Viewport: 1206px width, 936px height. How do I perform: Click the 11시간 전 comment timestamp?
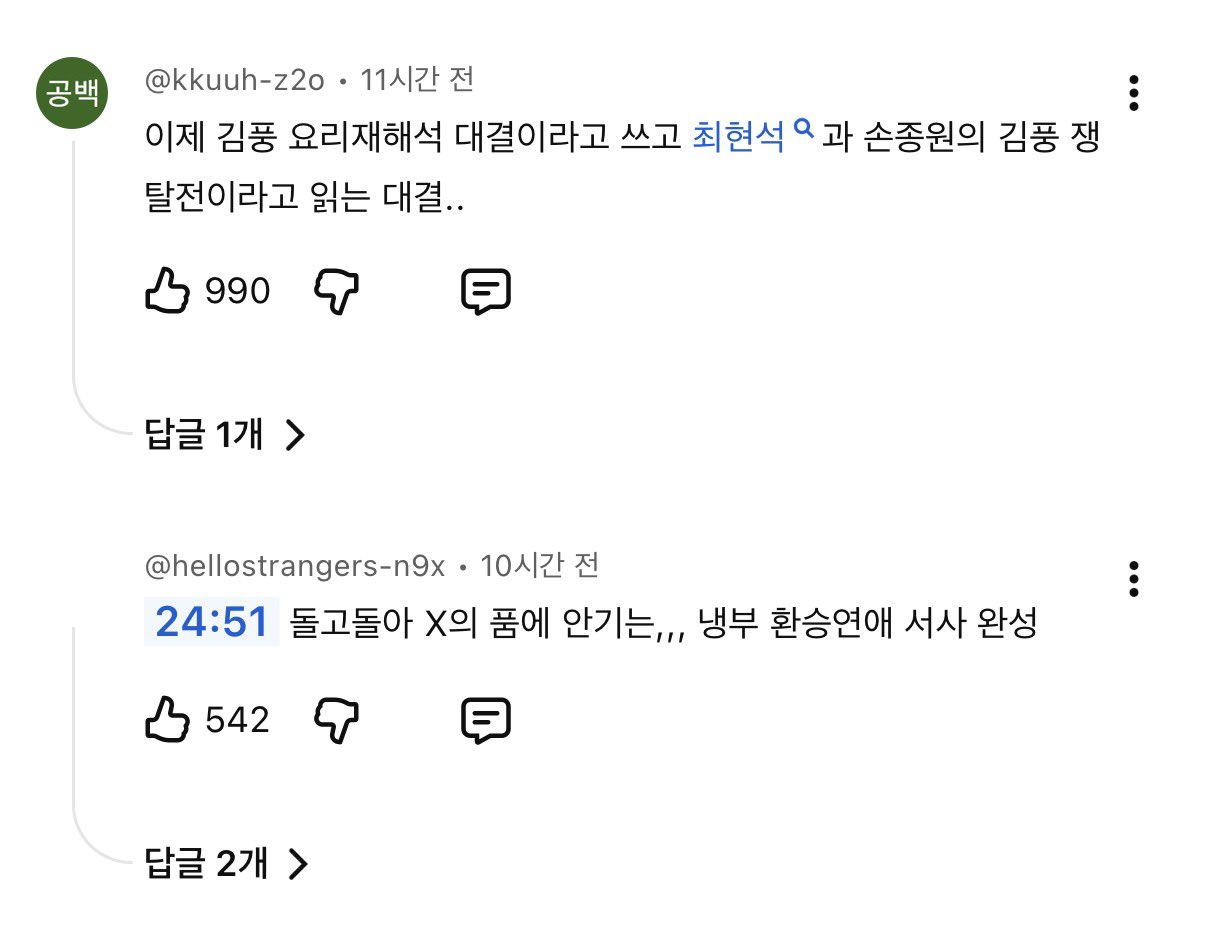coord(417,80)
